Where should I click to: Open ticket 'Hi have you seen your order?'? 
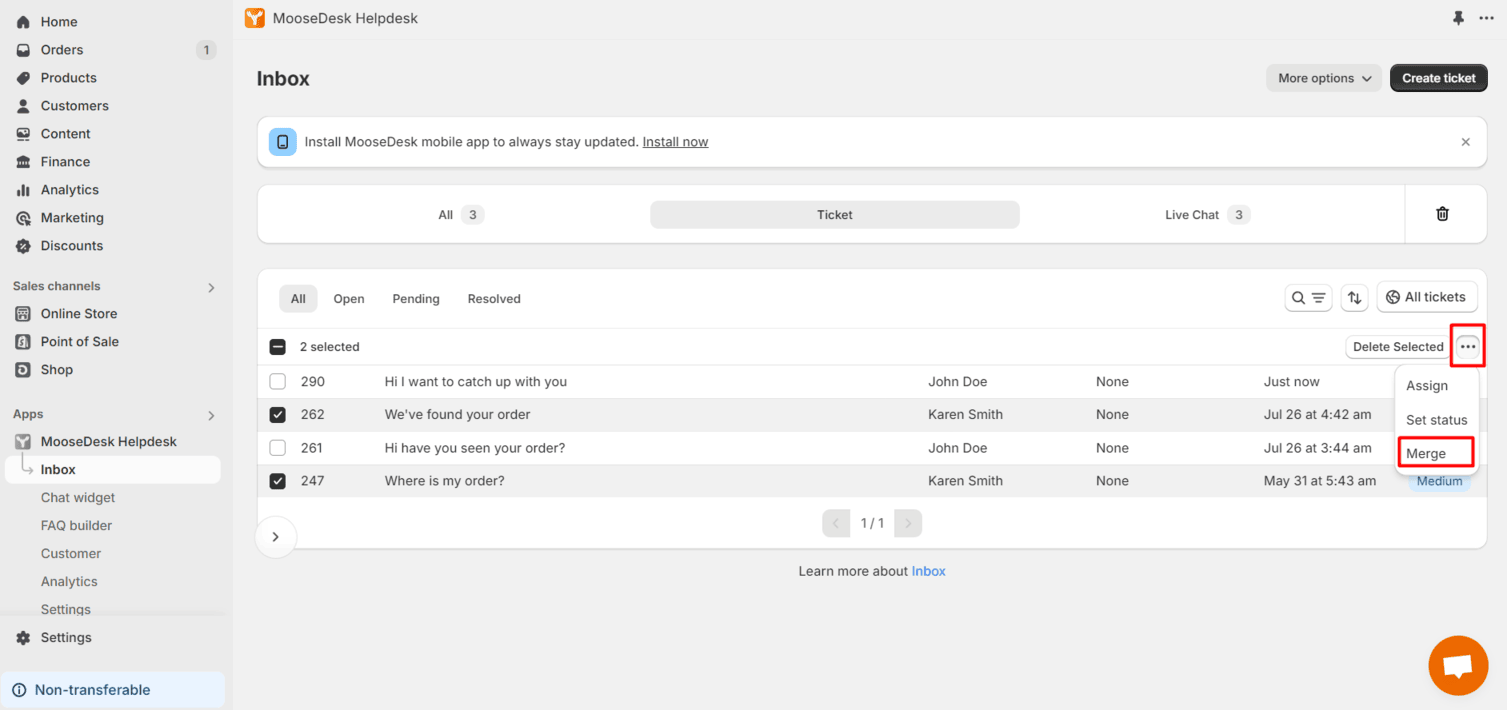coord(475,448)
